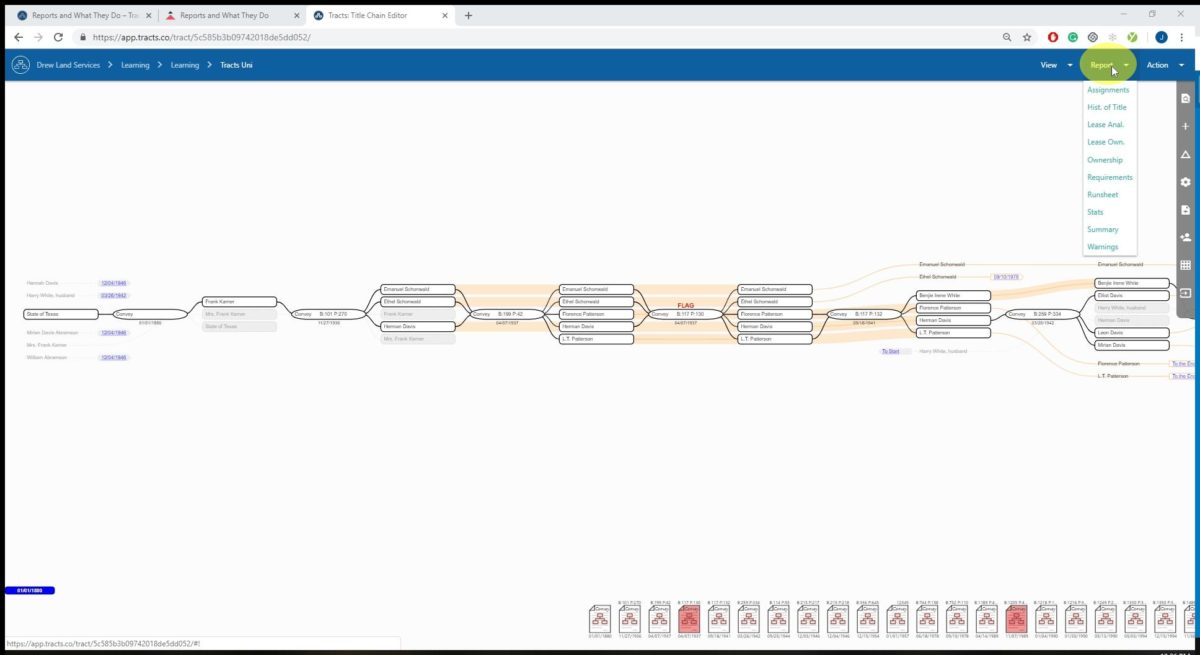This screenshot has width=1200, height=655.
Task: Open the Assignments report
Action: point(1108,90)
